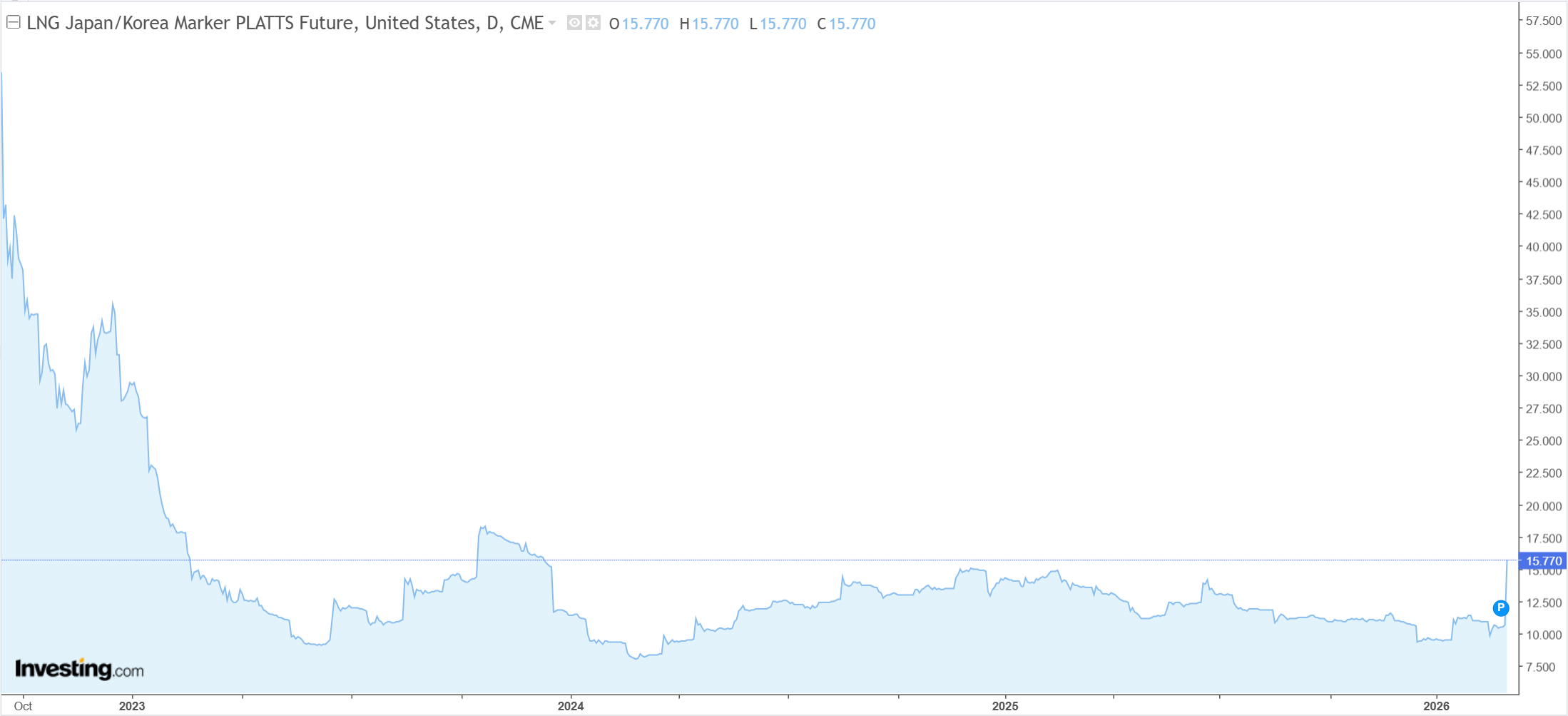Click the 17.500 price axis label

pyautogui.click(x=1544, y=539)
